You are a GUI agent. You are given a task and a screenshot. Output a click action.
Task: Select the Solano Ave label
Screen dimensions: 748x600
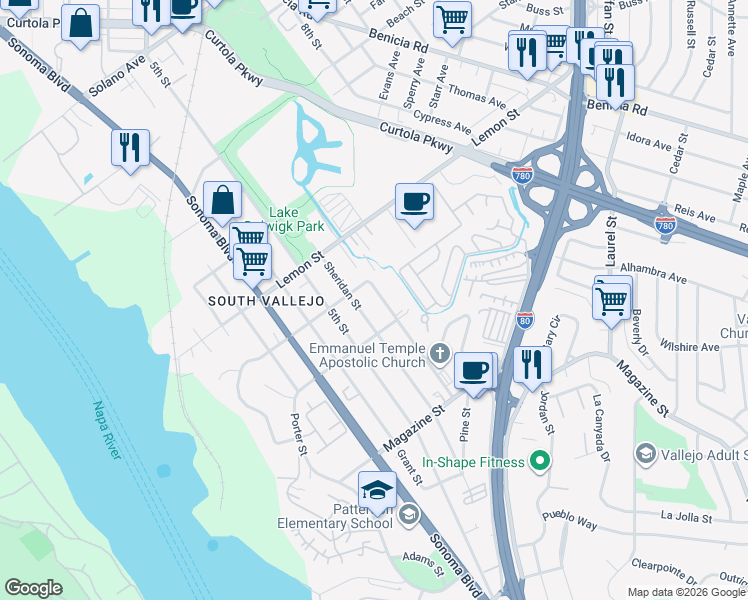tap(117, 76)
